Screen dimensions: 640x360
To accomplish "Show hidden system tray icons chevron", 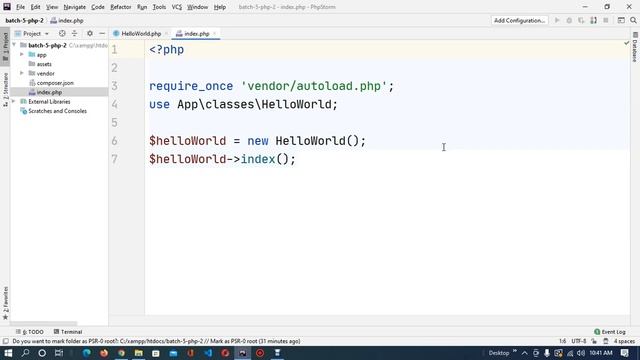I will pos(524,353).
